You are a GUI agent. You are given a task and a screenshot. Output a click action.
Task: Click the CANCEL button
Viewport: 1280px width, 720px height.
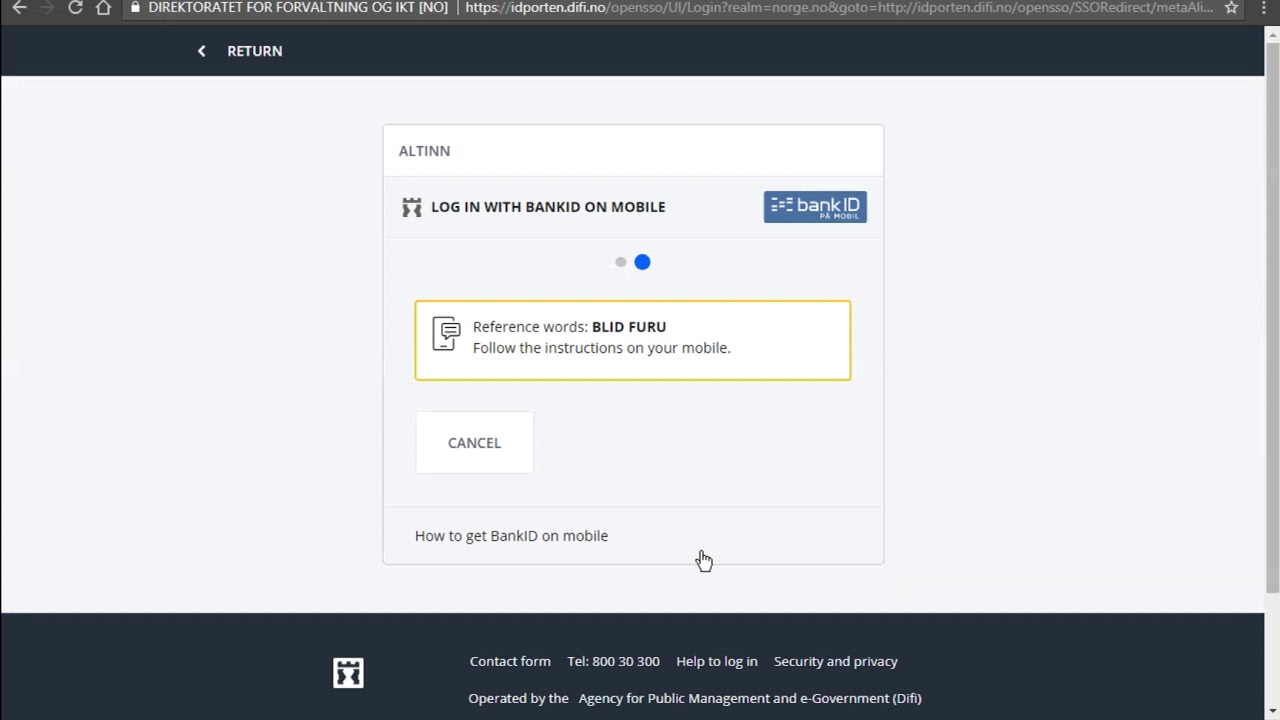tap(475, 442)
